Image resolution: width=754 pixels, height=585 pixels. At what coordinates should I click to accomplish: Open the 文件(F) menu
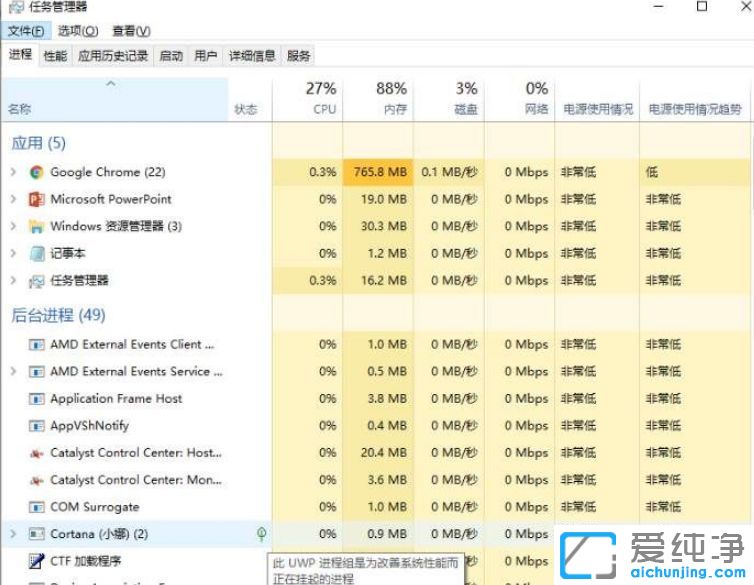pos(26,31)
